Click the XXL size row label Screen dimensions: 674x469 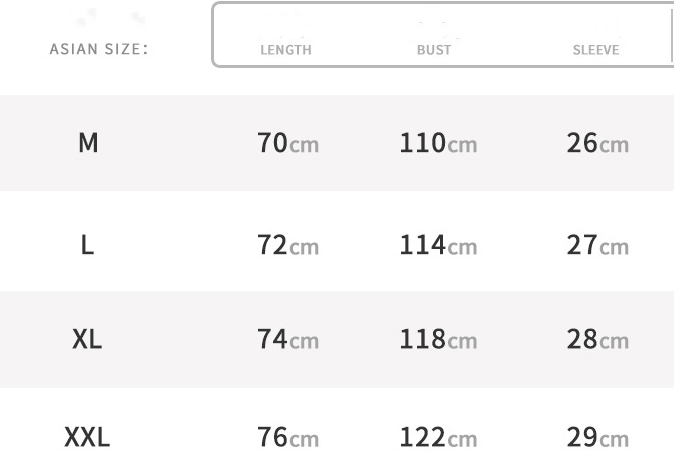coord(87,437)
